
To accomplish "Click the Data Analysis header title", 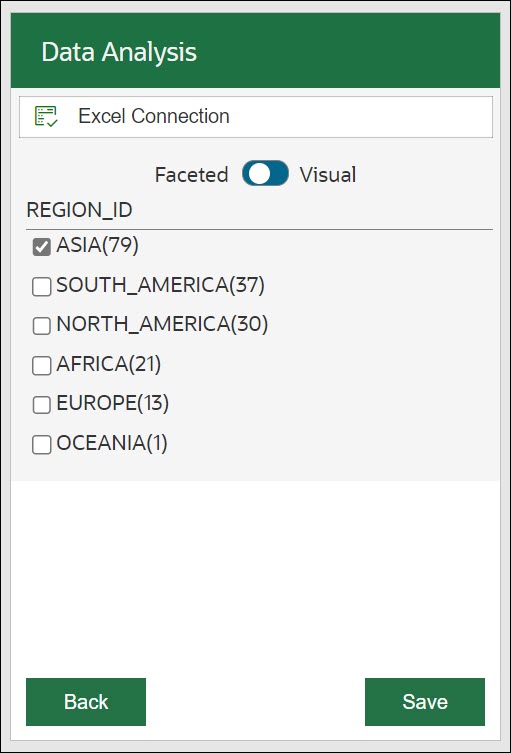I will click(119, 52).
